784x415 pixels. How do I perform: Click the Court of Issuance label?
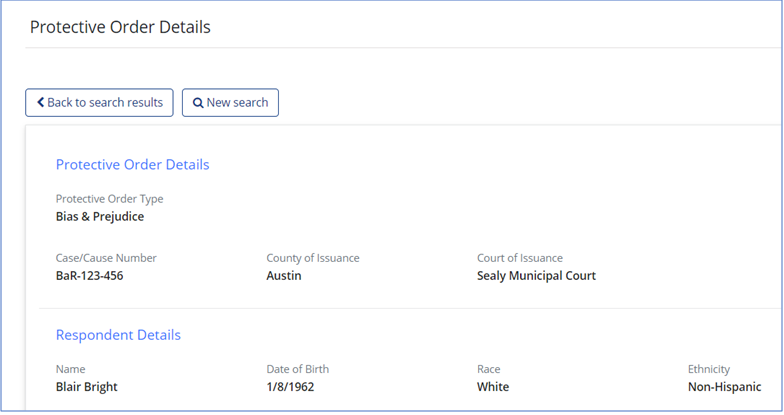click(520, 258)
